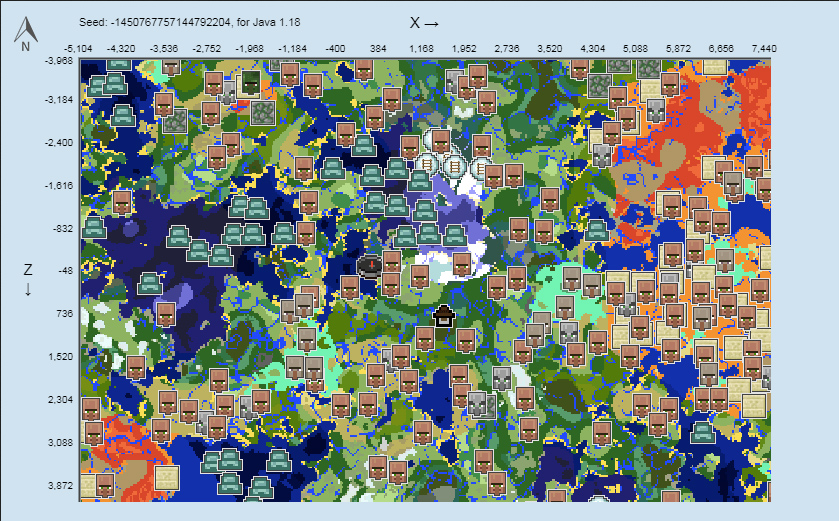Select village near X -230 Z -2,600
The image size is (839, 521).
(x=346, y=134)
